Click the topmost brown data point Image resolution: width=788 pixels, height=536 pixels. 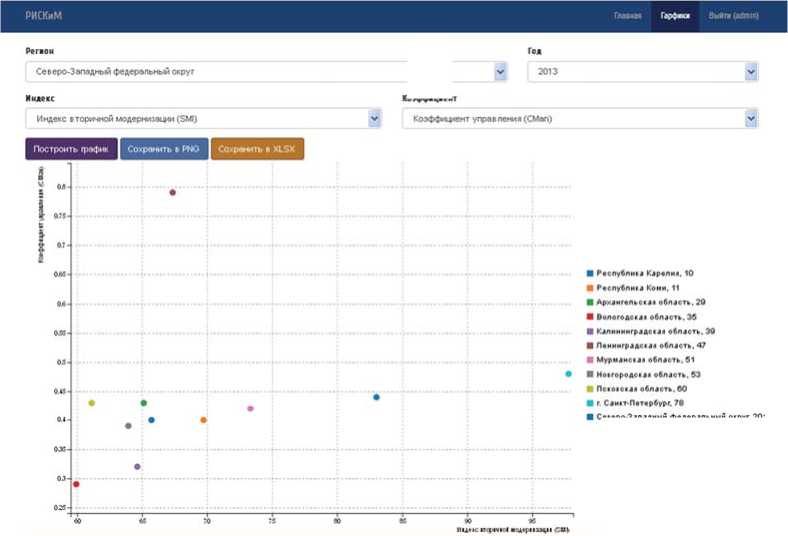(173, 192)
